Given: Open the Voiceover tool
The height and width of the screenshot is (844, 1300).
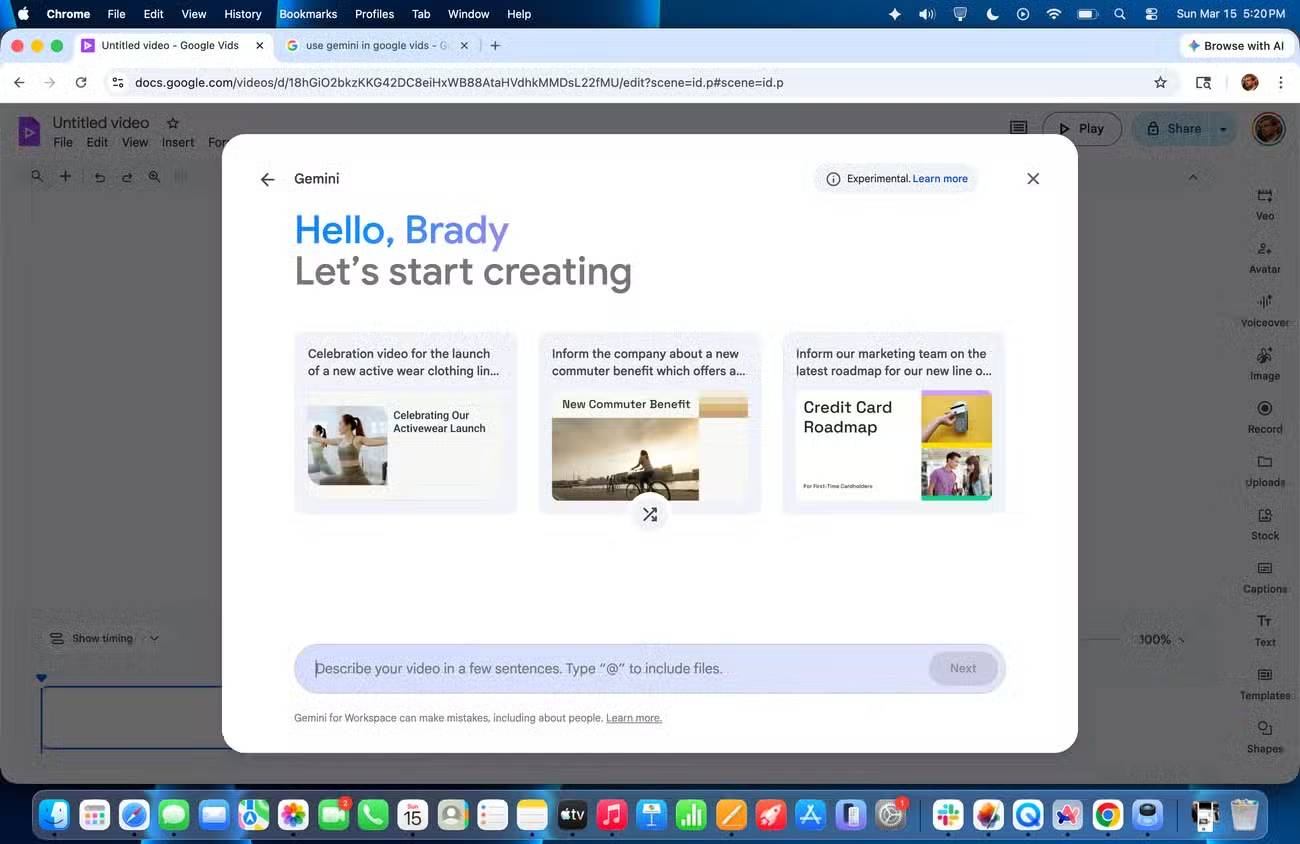Looking at the screenshot, I should click(x=1265, y=310).
